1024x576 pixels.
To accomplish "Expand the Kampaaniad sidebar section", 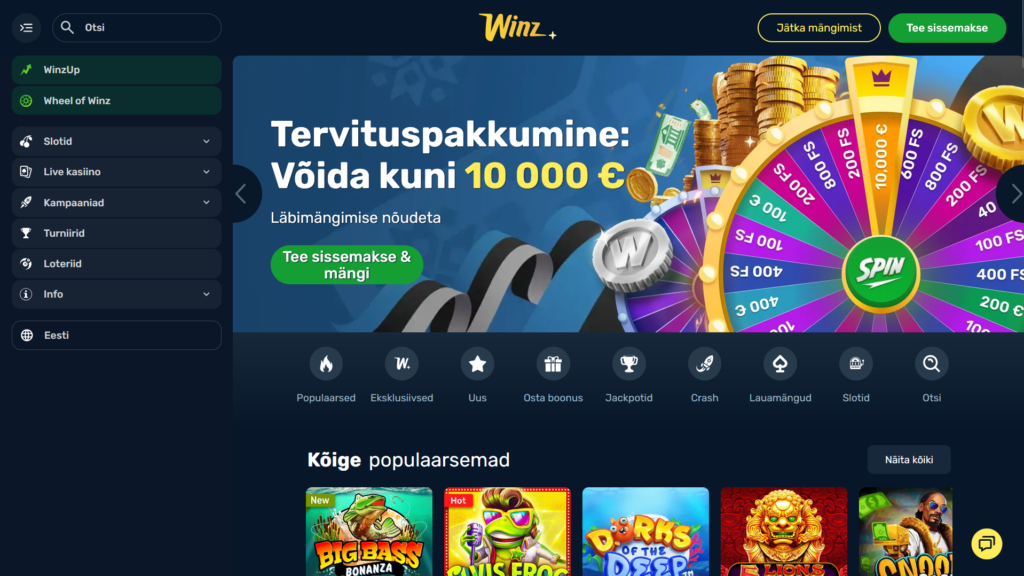I will coord(116,202).
